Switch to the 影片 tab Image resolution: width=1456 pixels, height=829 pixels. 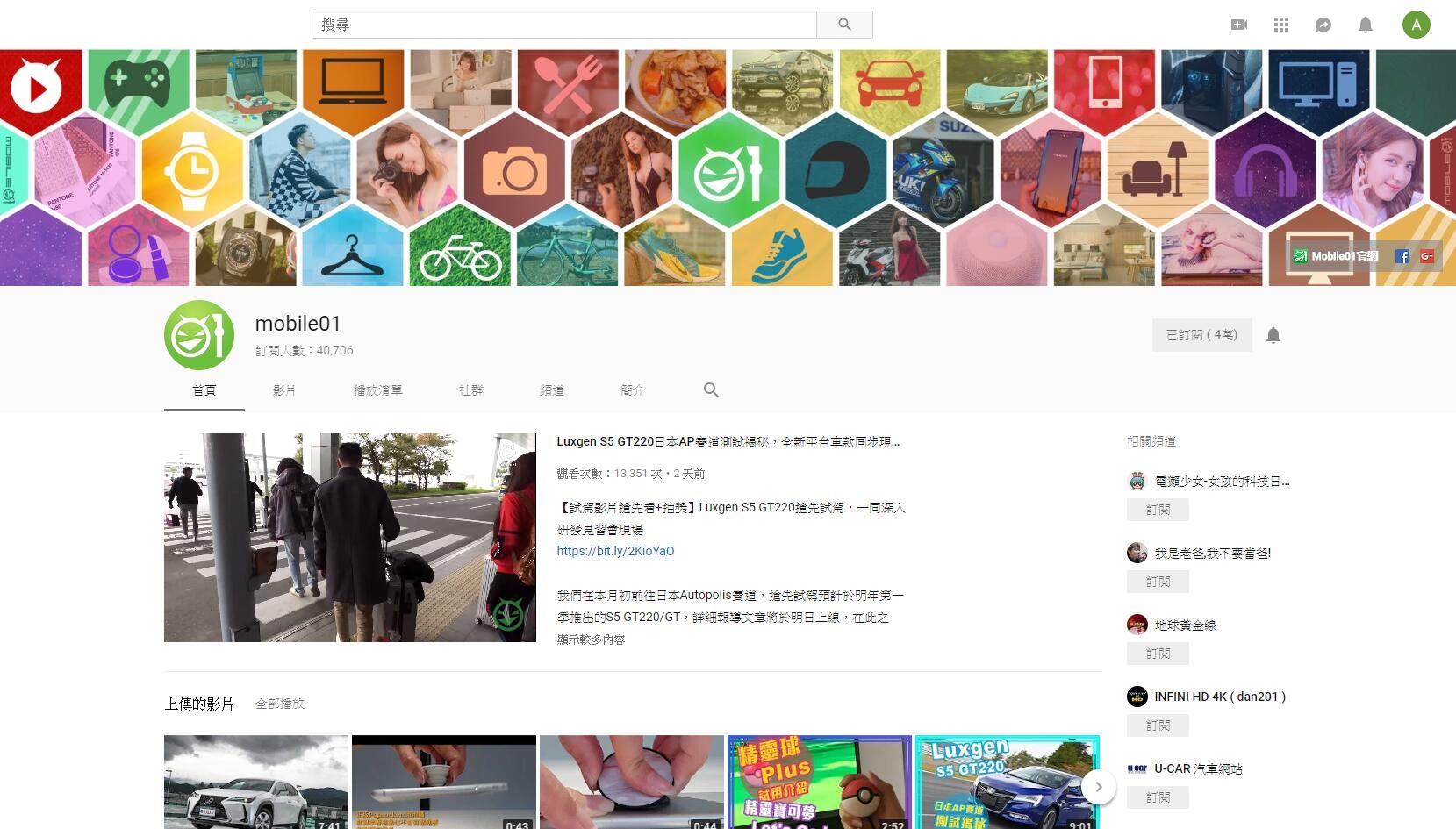(x=284, y=390)
